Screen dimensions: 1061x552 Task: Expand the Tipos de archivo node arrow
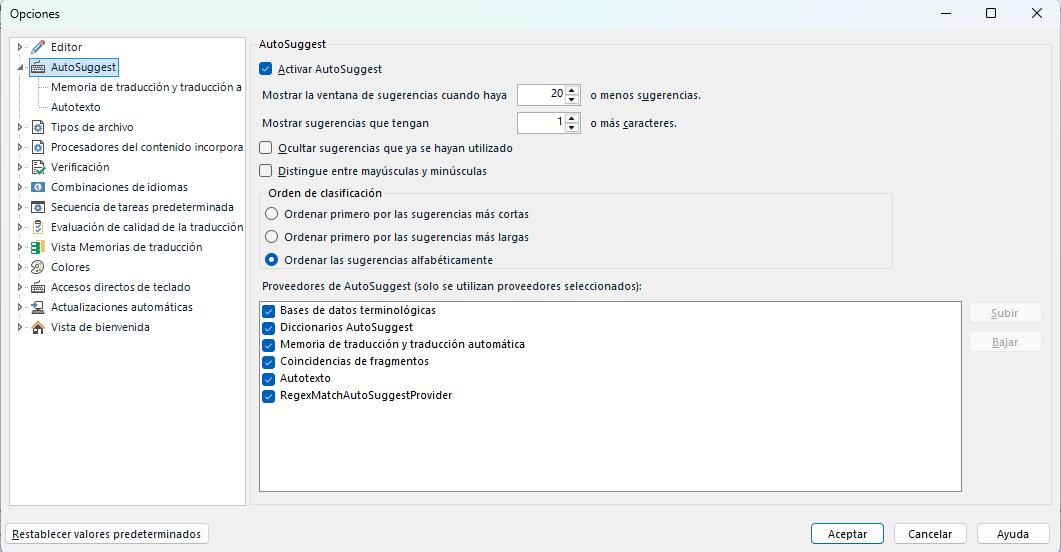pos(20,127)
